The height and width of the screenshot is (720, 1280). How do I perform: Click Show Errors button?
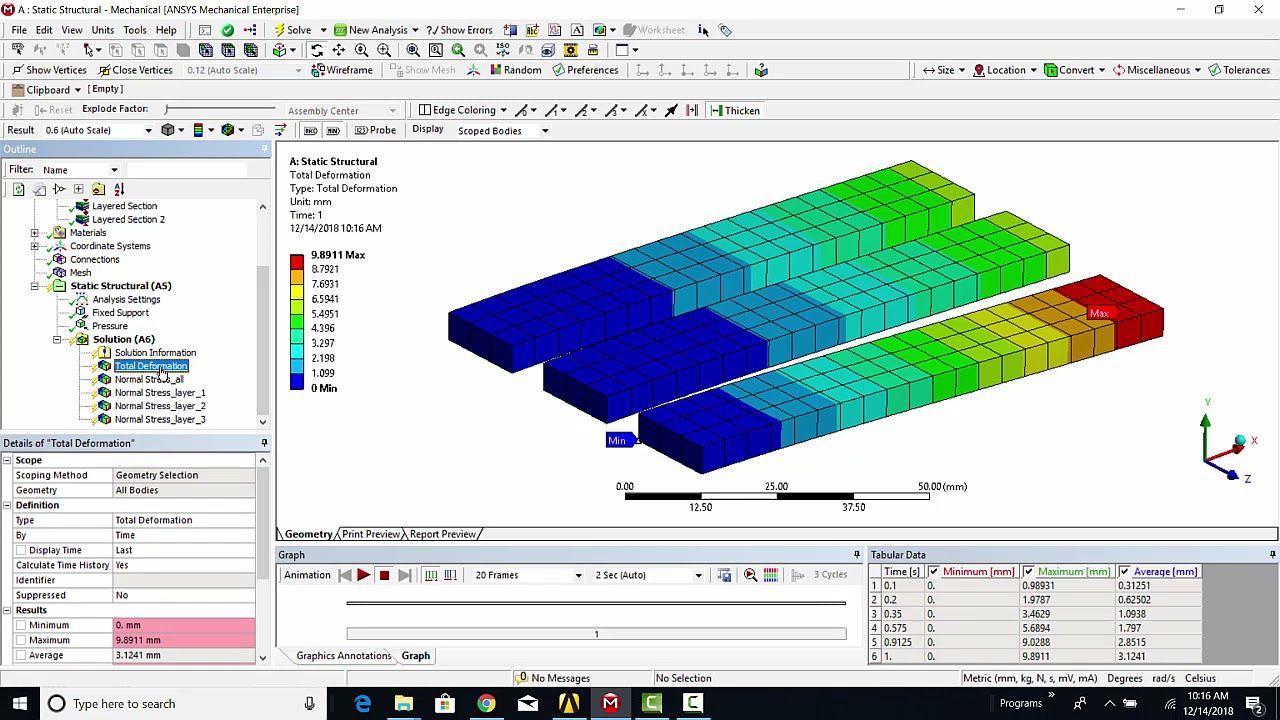coord(460,30)
